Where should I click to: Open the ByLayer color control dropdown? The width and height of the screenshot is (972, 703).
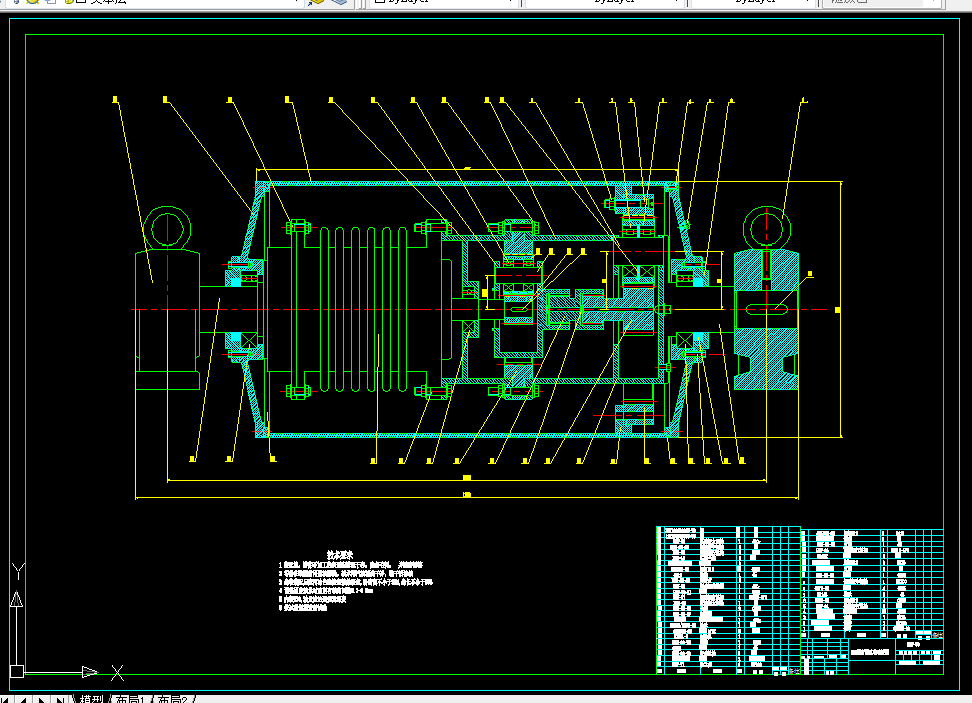[x=444, y=2]
